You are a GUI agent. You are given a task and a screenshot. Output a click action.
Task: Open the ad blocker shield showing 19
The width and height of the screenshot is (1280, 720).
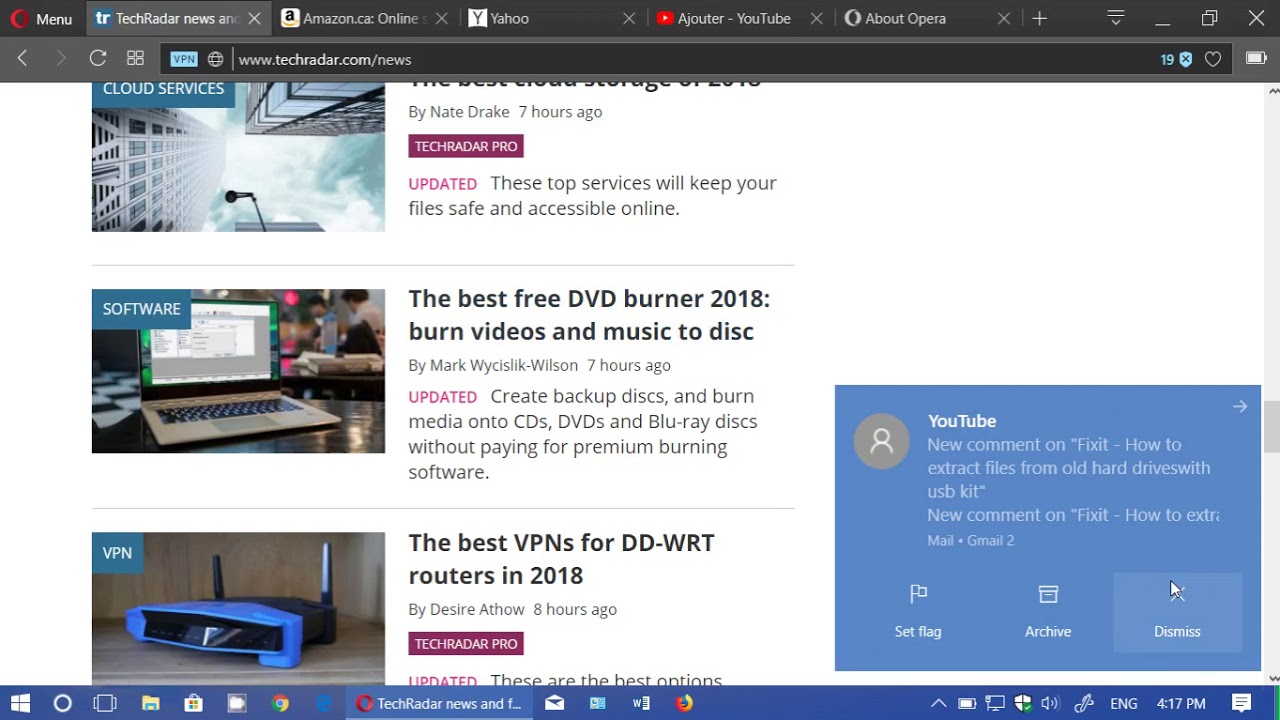pyautogui.click(x=1176, y=59)
